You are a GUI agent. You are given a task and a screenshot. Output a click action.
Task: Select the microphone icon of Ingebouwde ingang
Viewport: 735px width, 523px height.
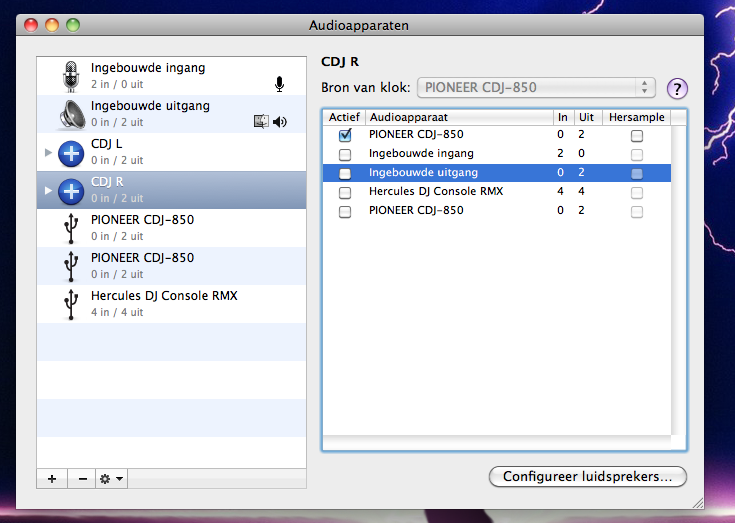coord(71,76)
